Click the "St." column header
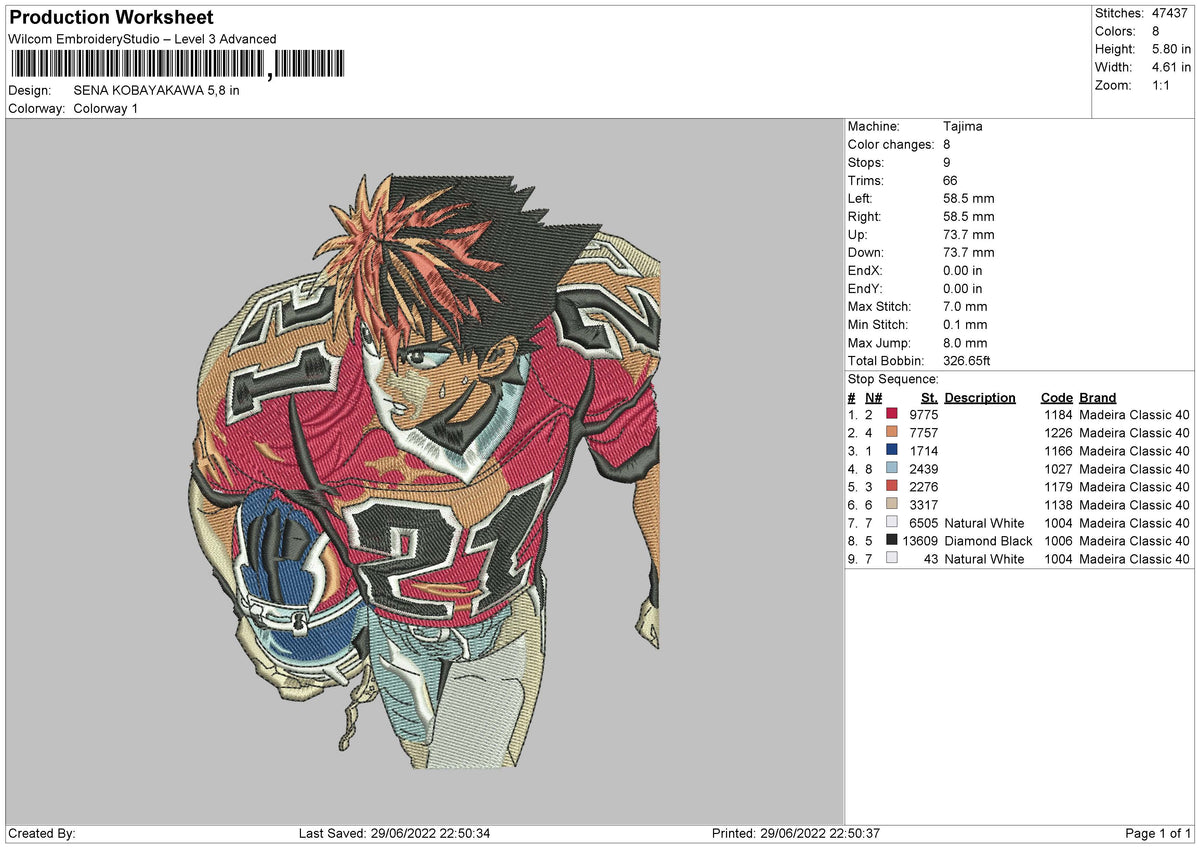 pos(930,398)
